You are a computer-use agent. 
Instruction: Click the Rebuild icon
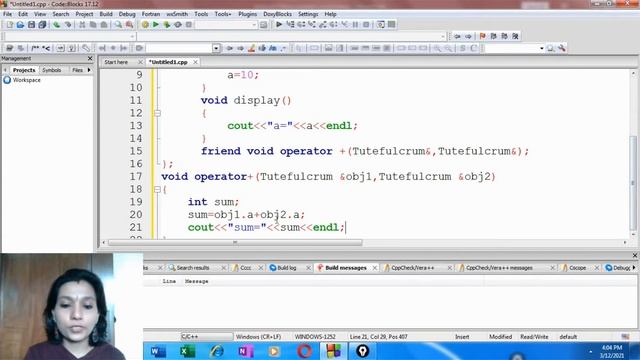coord(178,25)
